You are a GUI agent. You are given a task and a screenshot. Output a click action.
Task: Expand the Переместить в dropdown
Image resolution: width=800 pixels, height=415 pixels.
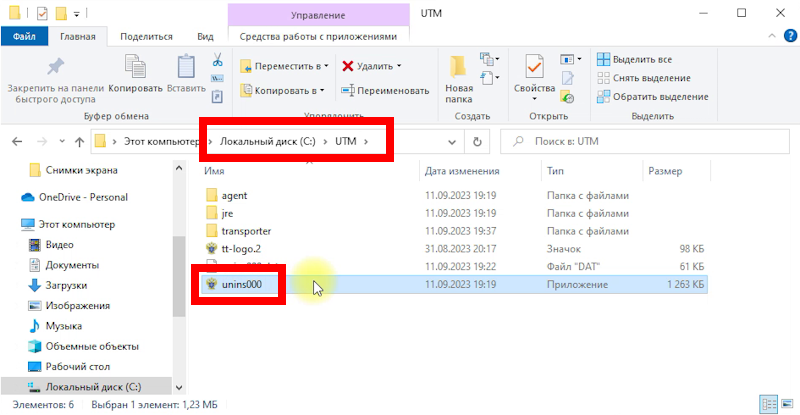(285, 66)
